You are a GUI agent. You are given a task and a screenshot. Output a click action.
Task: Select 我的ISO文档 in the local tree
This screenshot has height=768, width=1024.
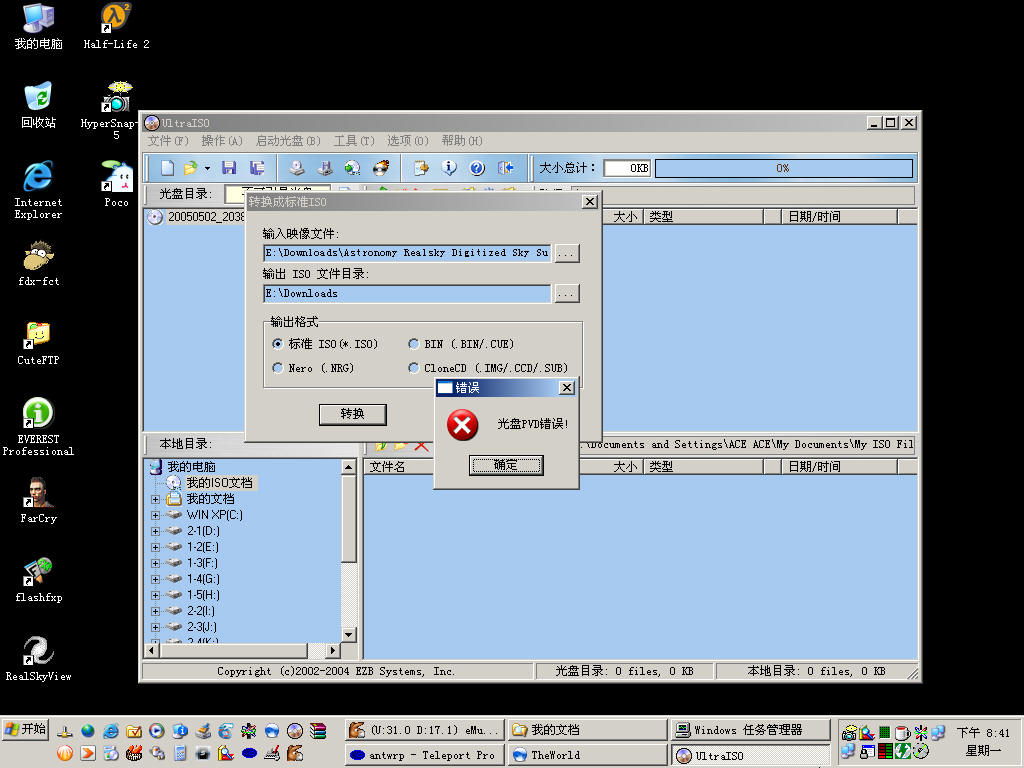pyautogui.click(x=219, y=483)
